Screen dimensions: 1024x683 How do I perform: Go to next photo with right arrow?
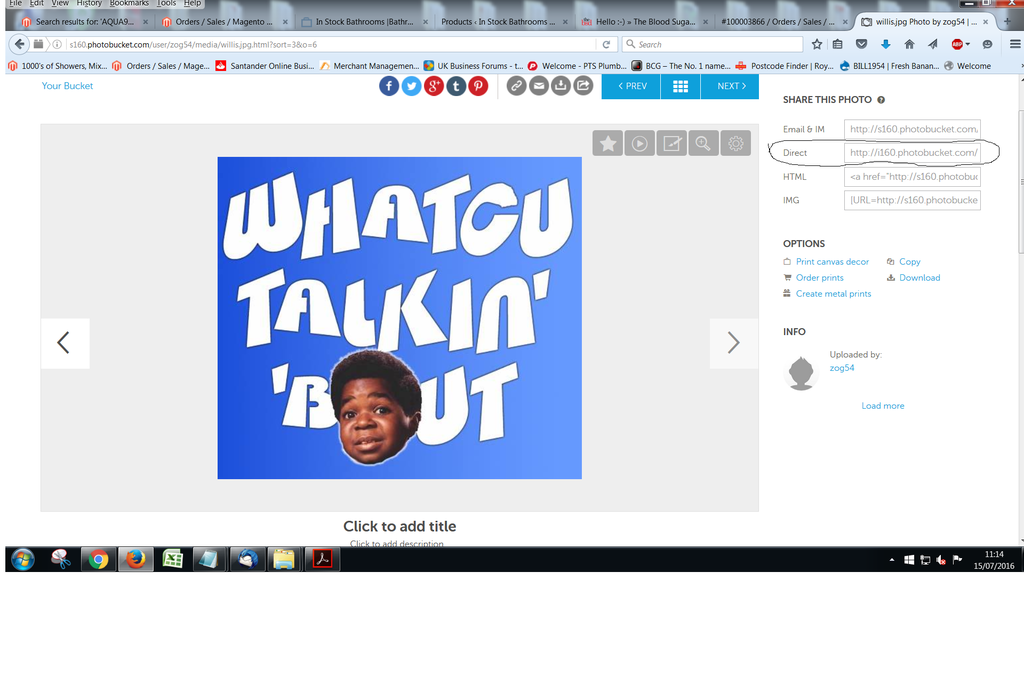(x=734, y=343)
